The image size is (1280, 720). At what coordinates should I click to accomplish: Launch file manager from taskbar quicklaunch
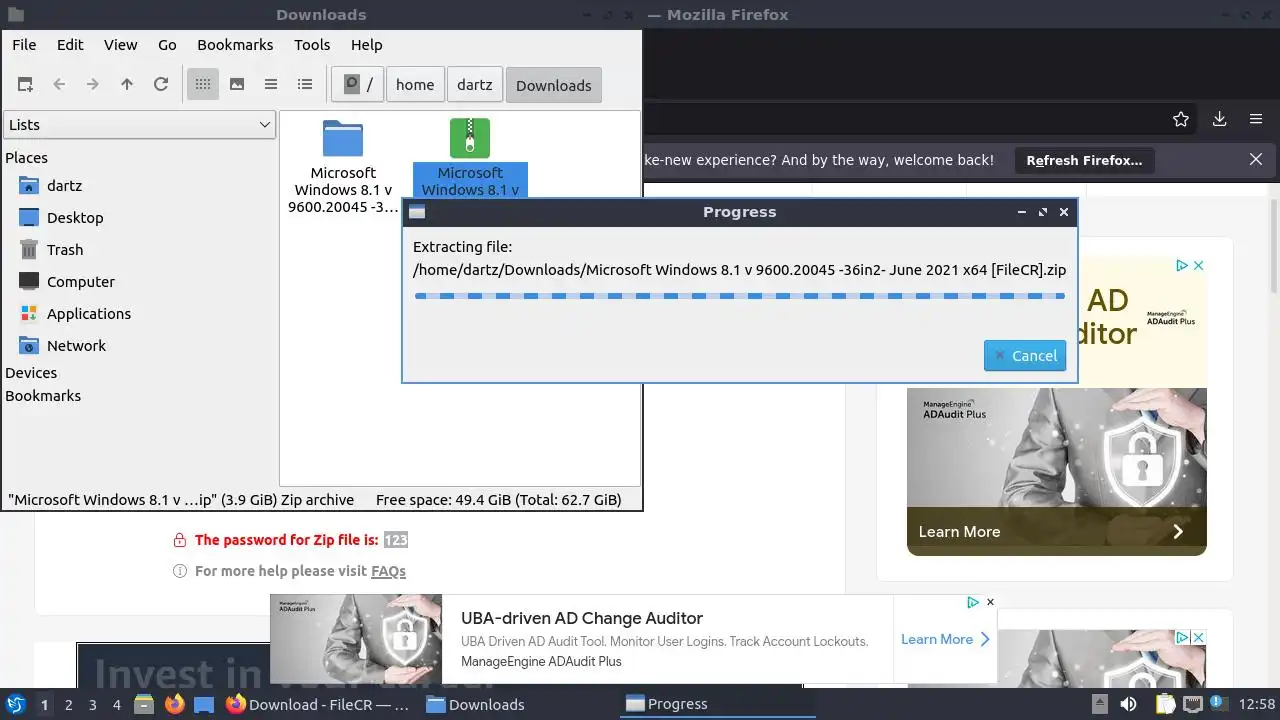pyautogui.click(x=144, y=704)
